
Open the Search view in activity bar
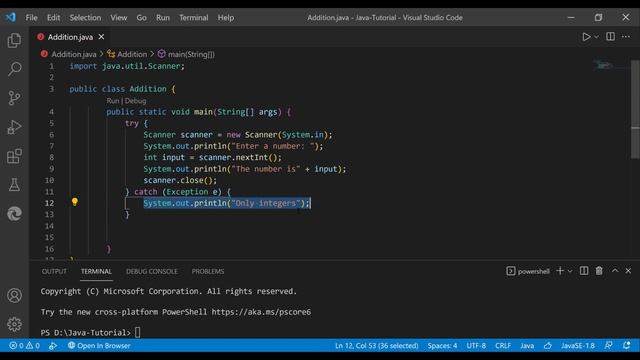[x=14, y=69]
